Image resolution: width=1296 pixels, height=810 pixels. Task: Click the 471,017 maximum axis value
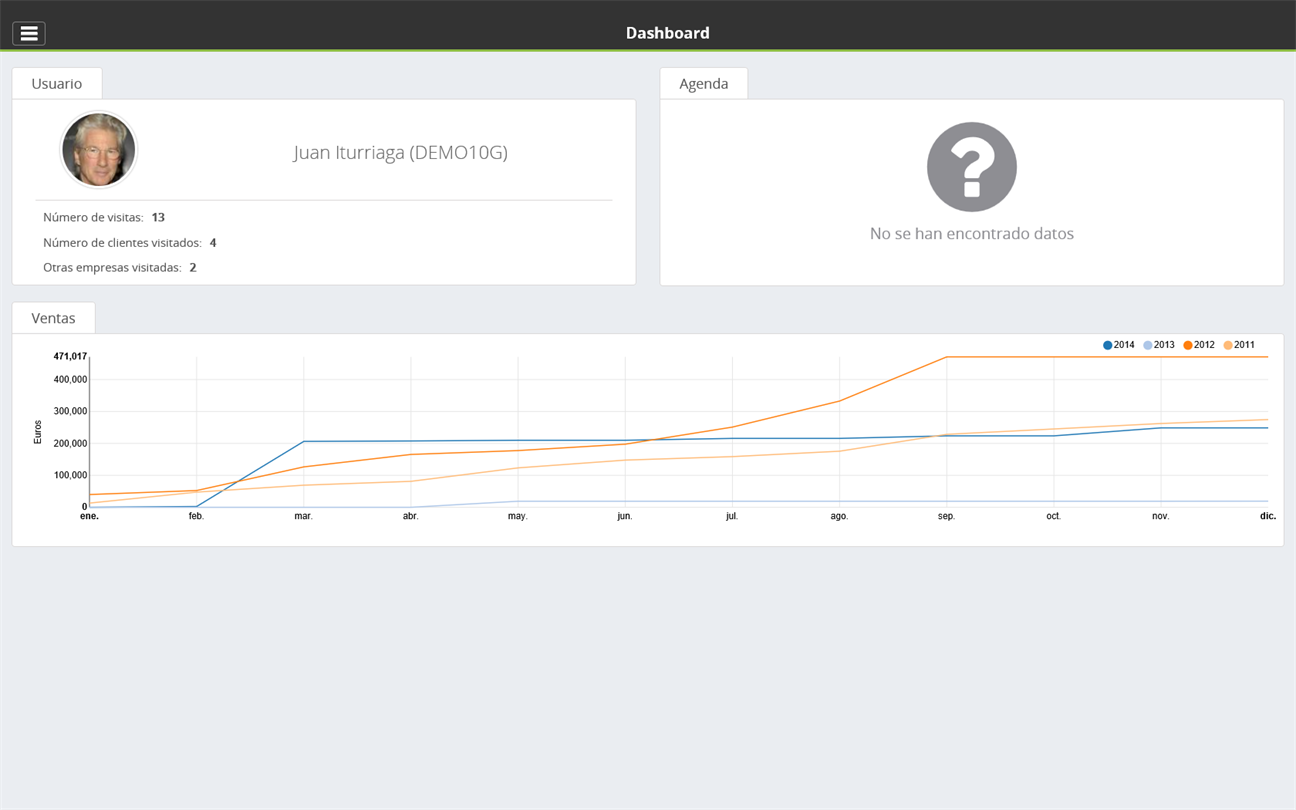coord(70,356)
